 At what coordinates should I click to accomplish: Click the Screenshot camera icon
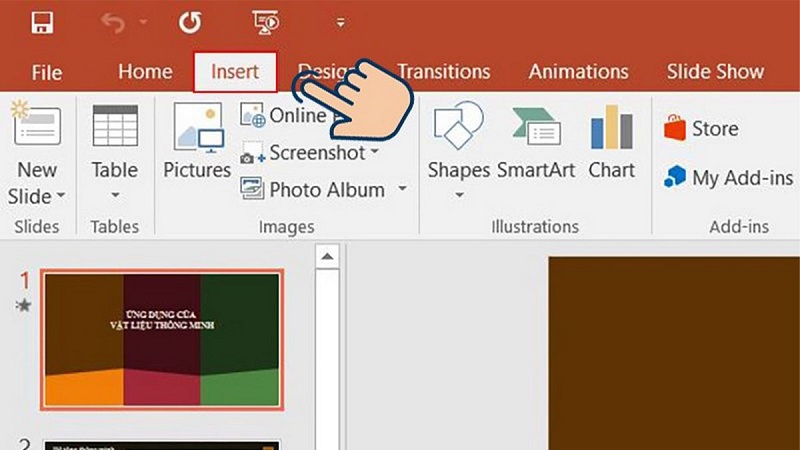(253, 153)
